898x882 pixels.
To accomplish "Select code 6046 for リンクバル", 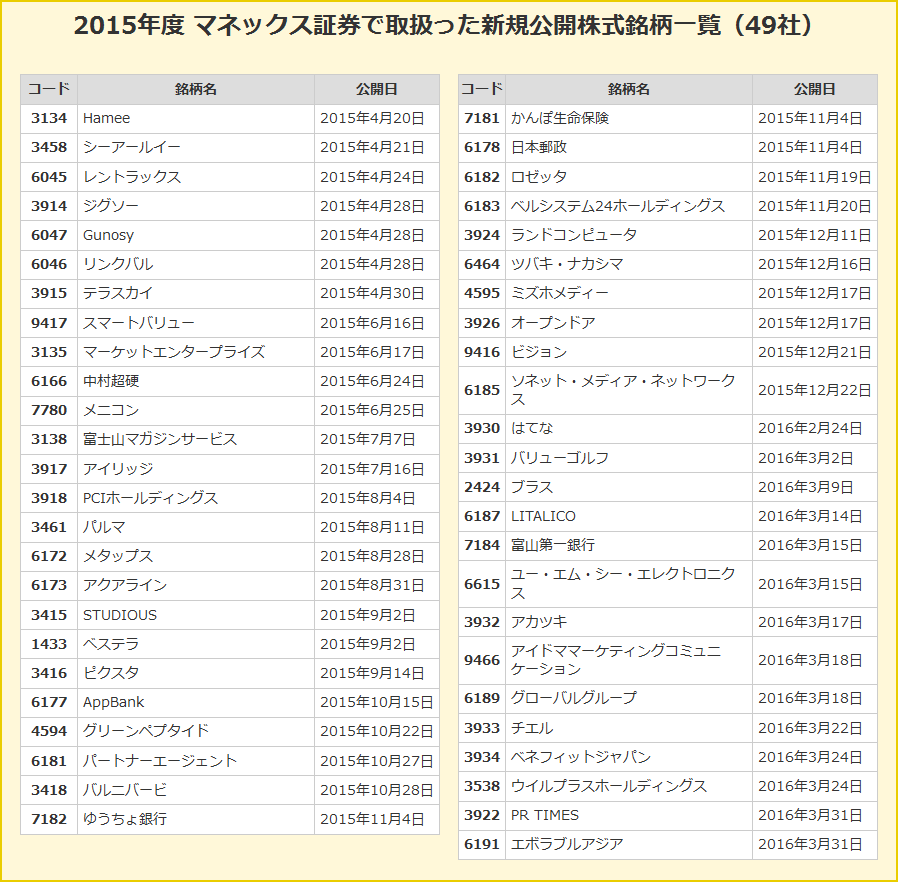I will pyautogui.click(x=49, y=265).
